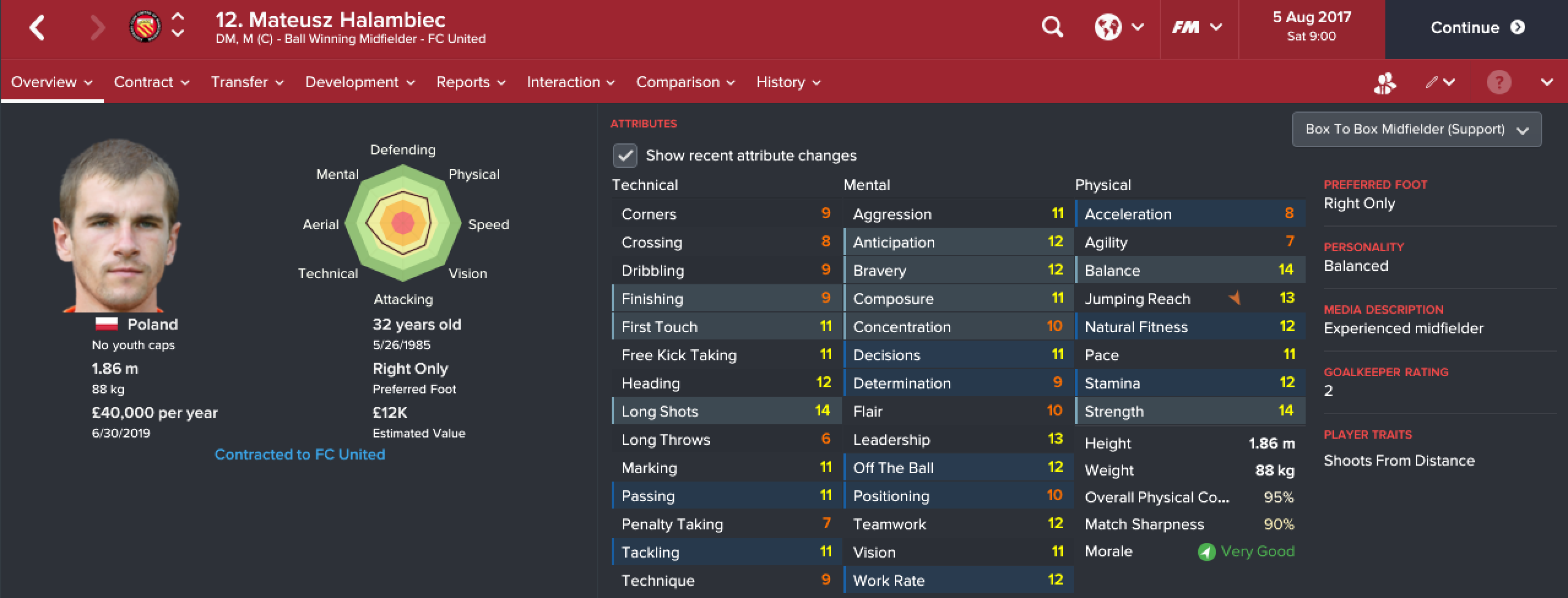
Task: Click the FC United club badge
Action: pos(145,27)
